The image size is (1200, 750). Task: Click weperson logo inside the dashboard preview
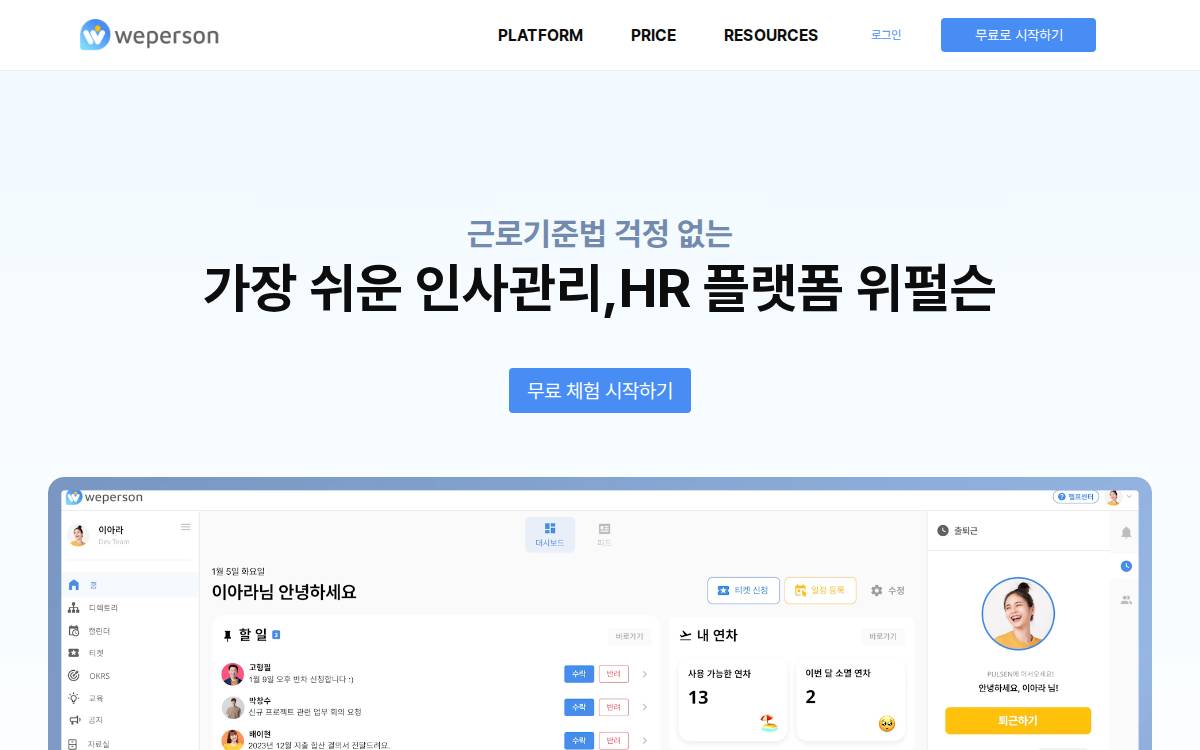(105, 497)
